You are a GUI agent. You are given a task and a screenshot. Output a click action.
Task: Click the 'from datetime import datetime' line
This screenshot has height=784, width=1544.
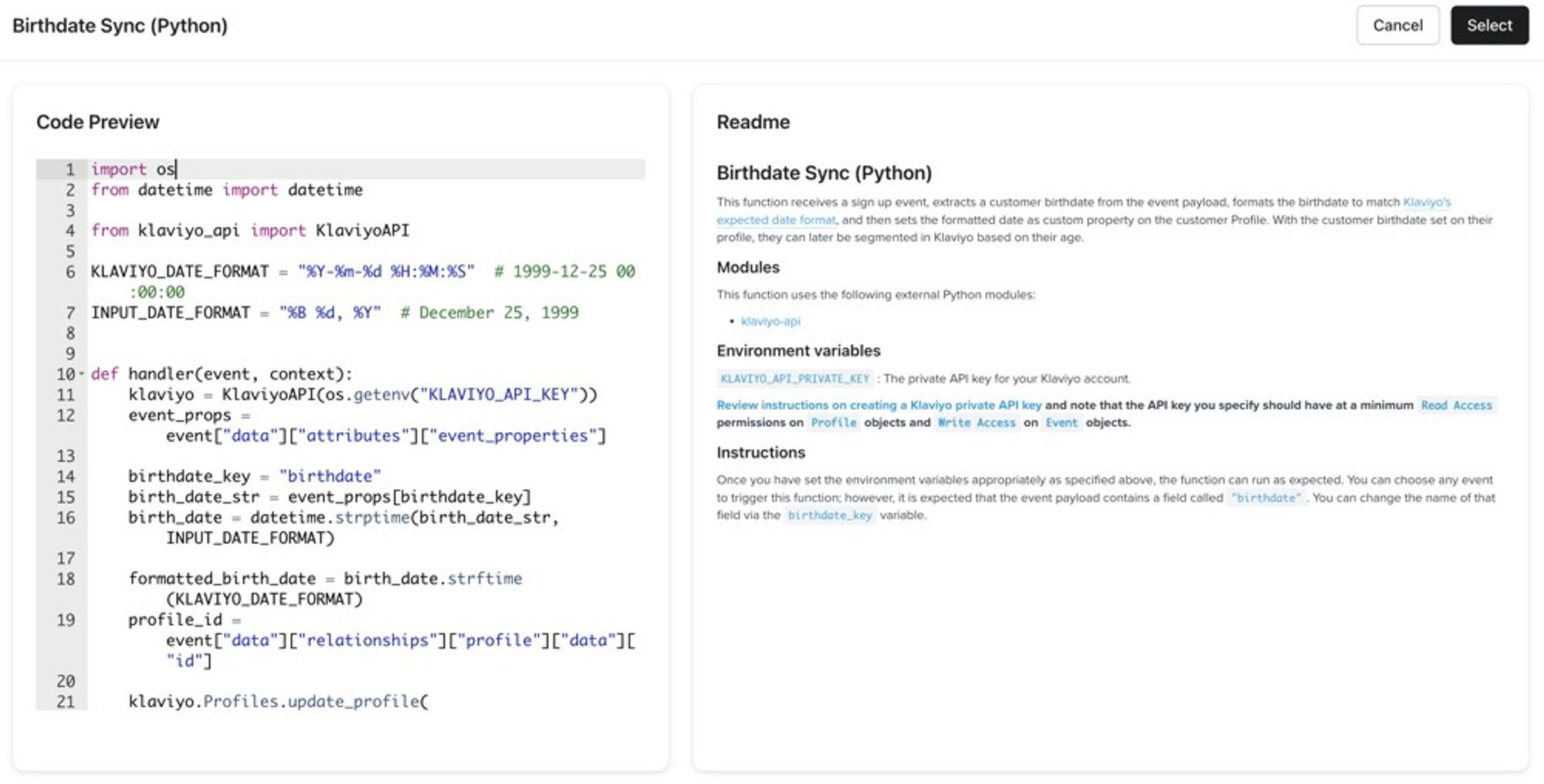coord(227,190)
